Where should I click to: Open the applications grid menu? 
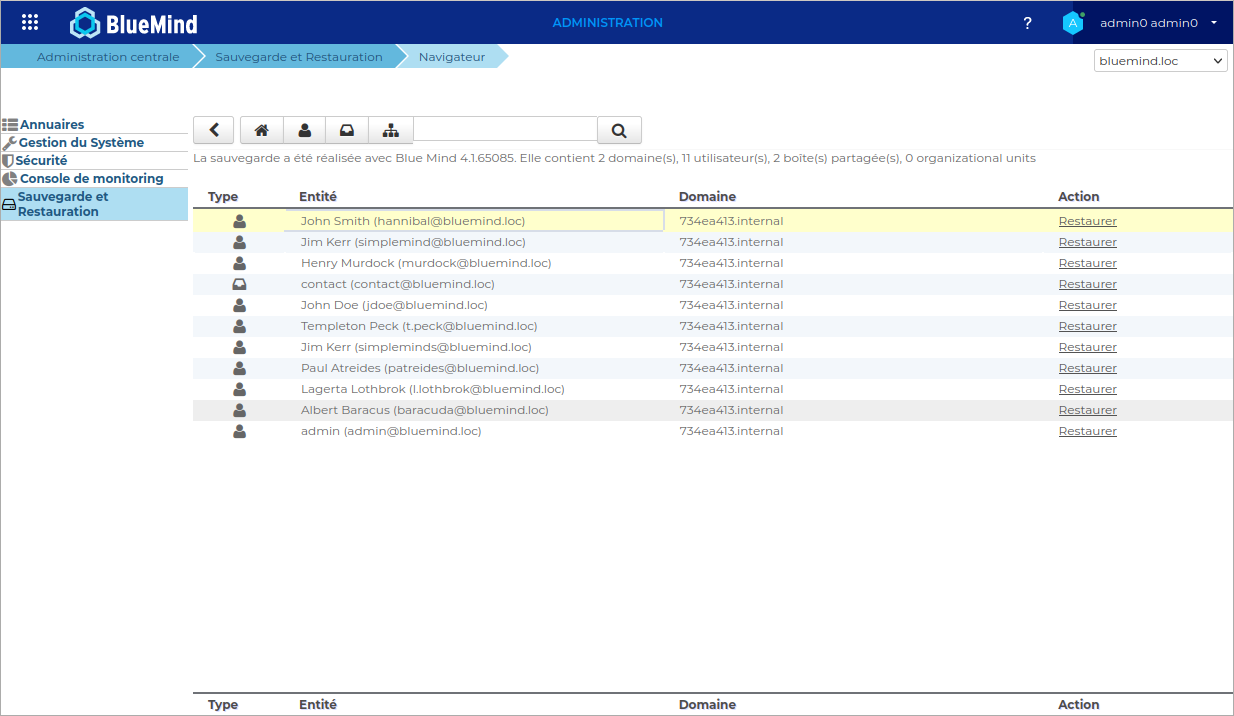point(30,22)
